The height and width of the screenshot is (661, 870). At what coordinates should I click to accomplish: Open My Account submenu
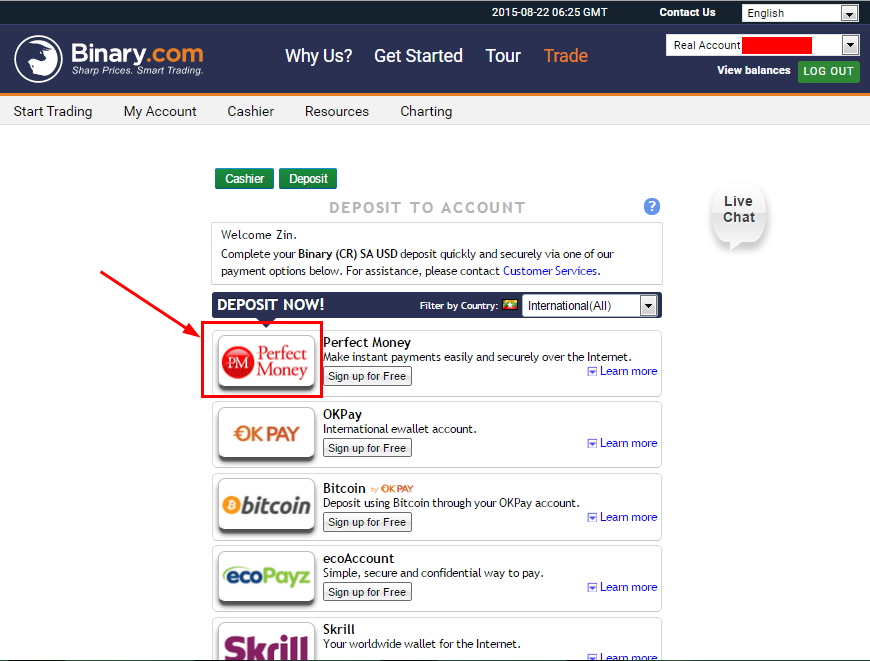160,111
